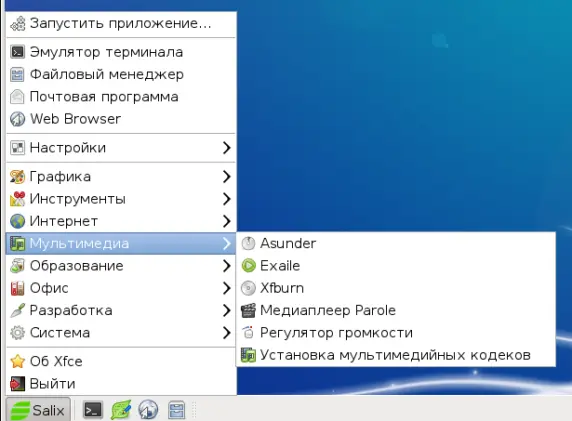The image size is (572, 421).
Task: Click the file manager icon in the menu
Action: [x=18, y=74]
